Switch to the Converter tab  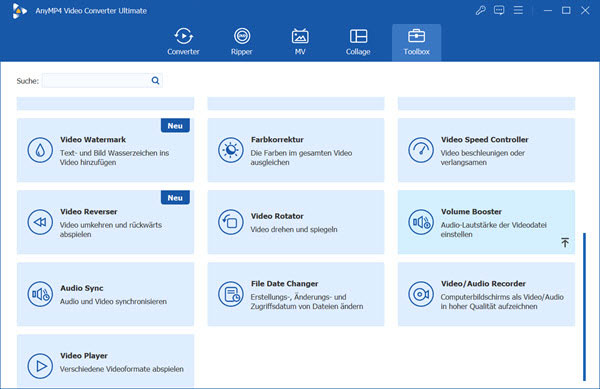(x=183, y=42)
